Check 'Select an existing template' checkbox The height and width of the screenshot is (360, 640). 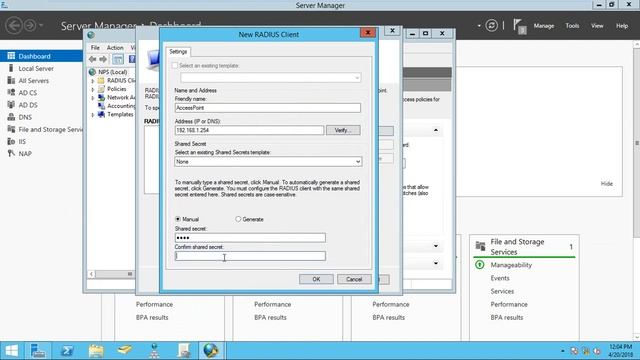175,65
